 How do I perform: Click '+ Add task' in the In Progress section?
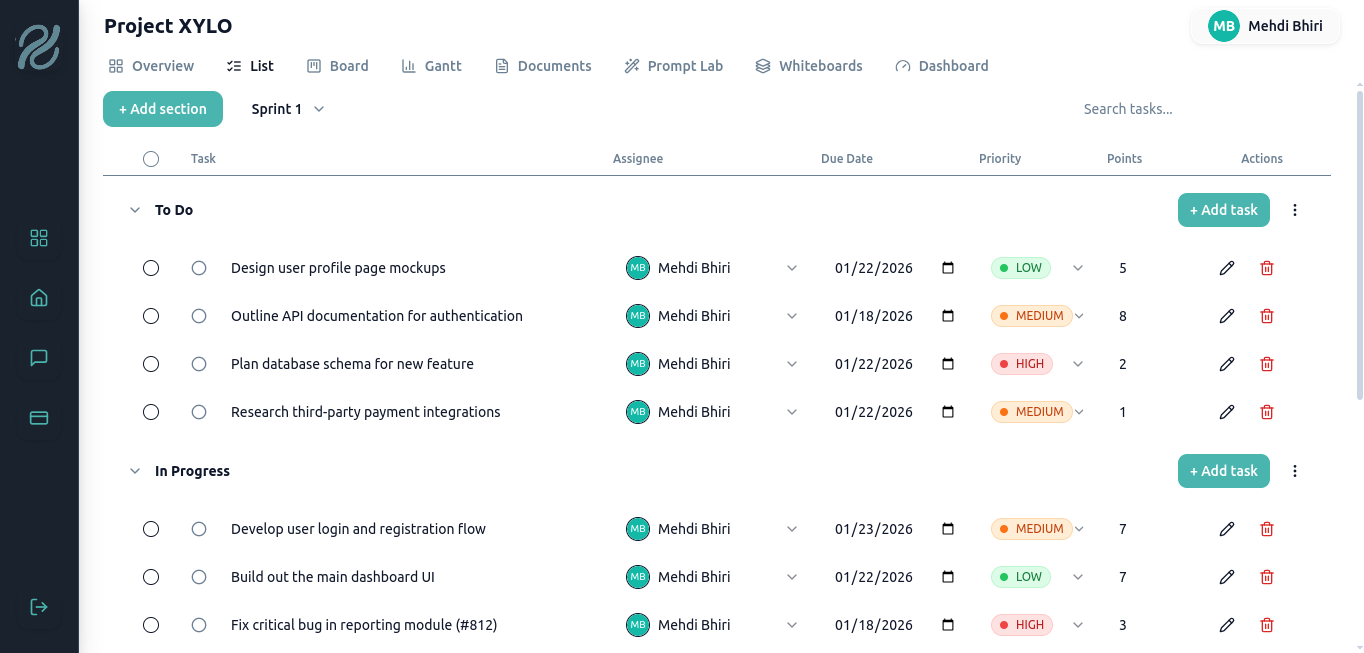1223,471
